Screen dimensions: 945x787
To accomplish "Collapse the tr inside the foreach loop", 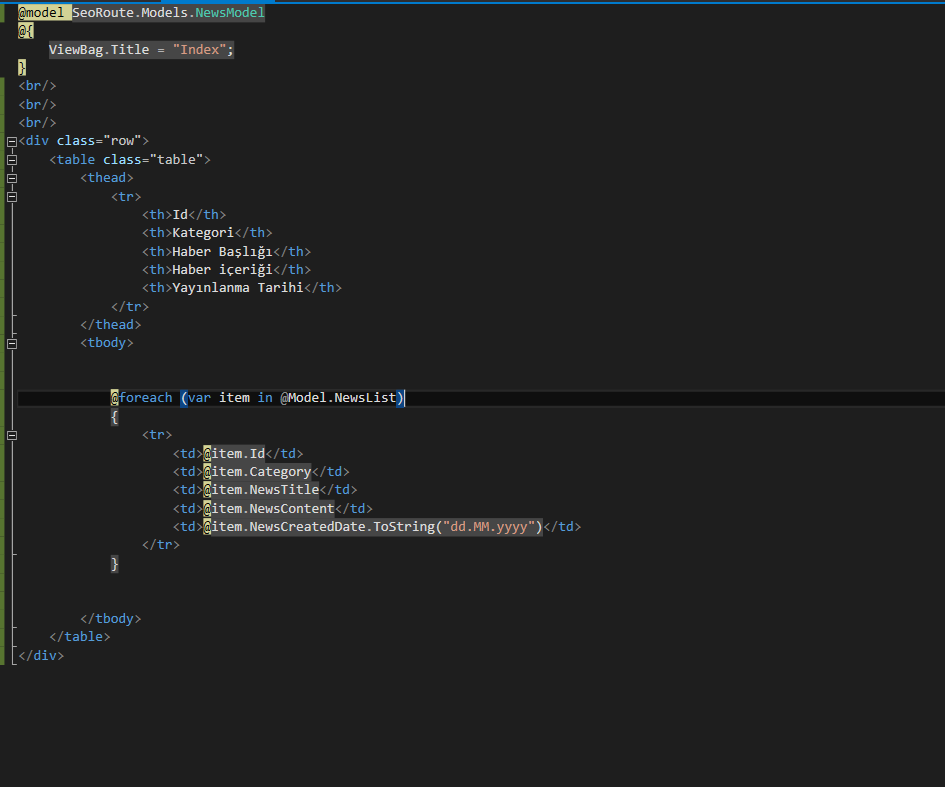I will pos(11,436).
